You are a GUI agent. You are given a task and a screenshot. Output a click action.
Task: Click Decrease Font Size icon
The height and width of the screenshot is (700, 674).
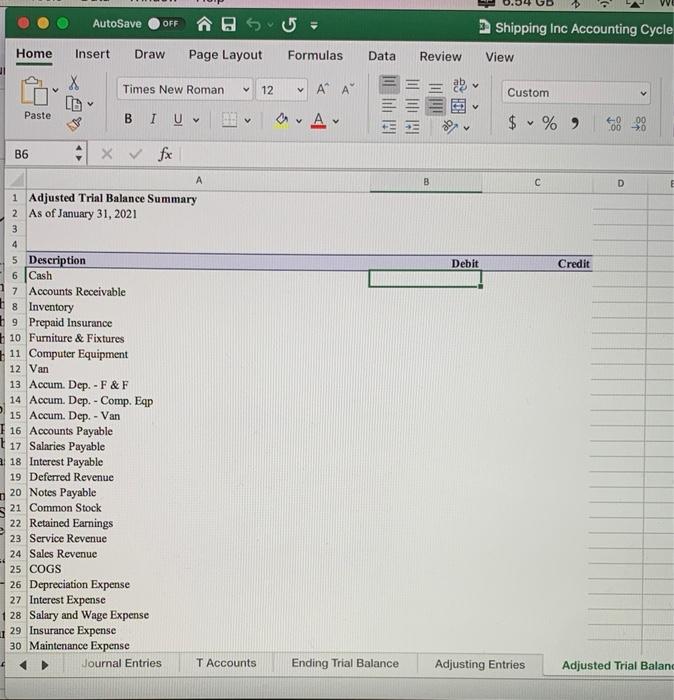point(347,90)
